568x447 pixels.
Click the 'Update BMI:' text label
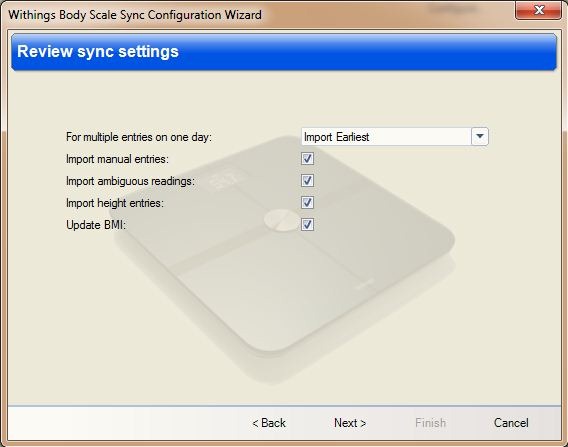point(96,225)
